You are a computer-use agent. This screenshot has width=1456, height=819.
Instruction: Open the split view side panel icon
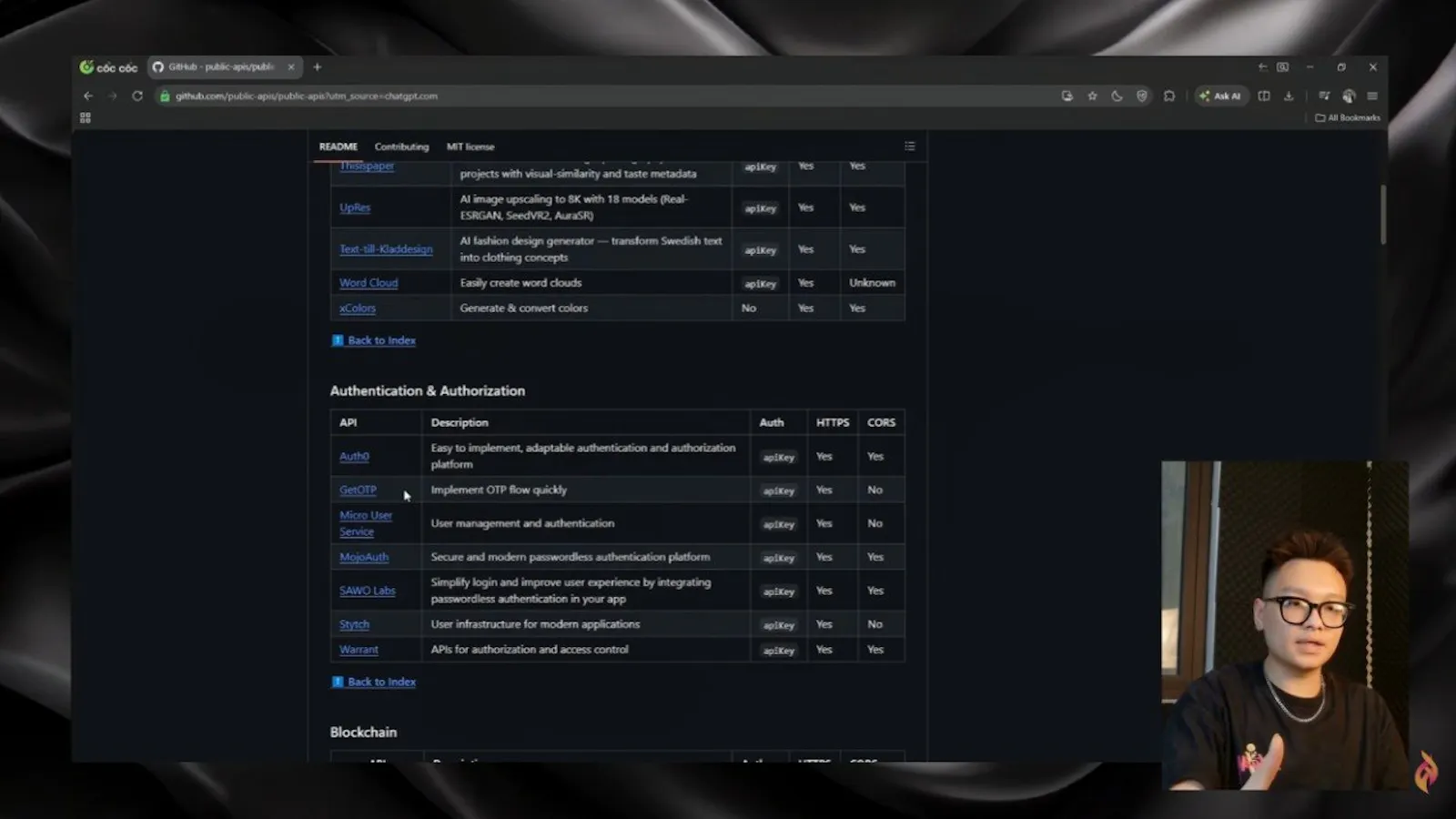tap(1264, 96)
